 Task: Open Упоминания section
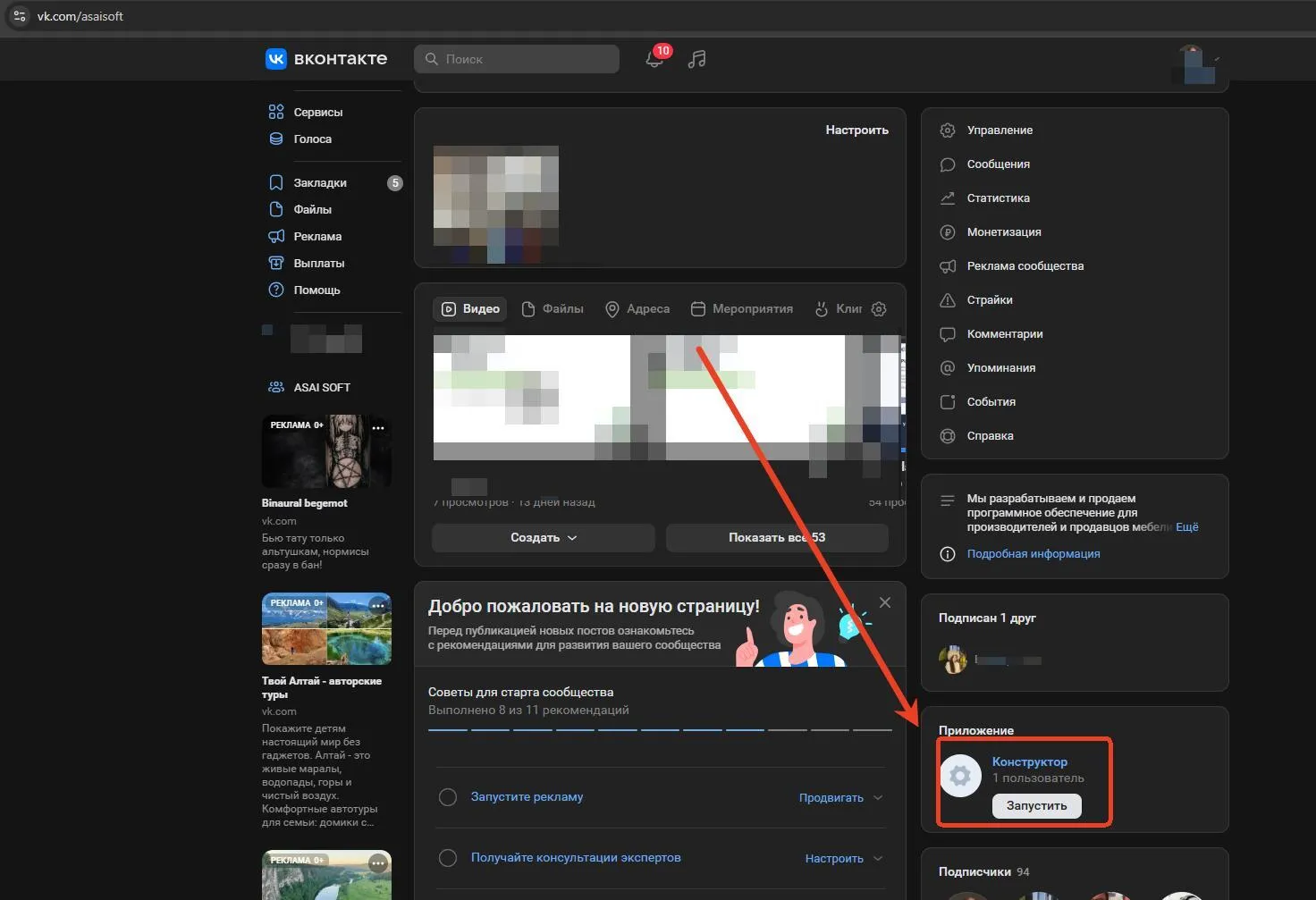click(988, 368)
